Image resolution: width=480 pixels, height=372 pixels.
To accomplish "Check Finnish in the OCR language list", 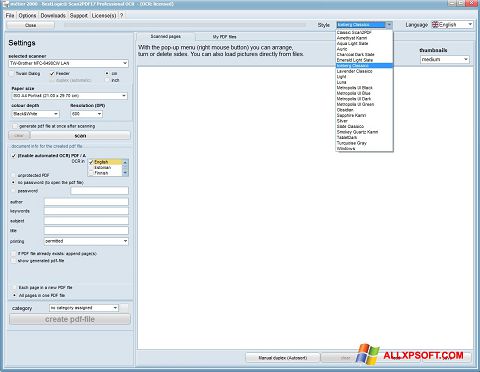I will (91, 173).
